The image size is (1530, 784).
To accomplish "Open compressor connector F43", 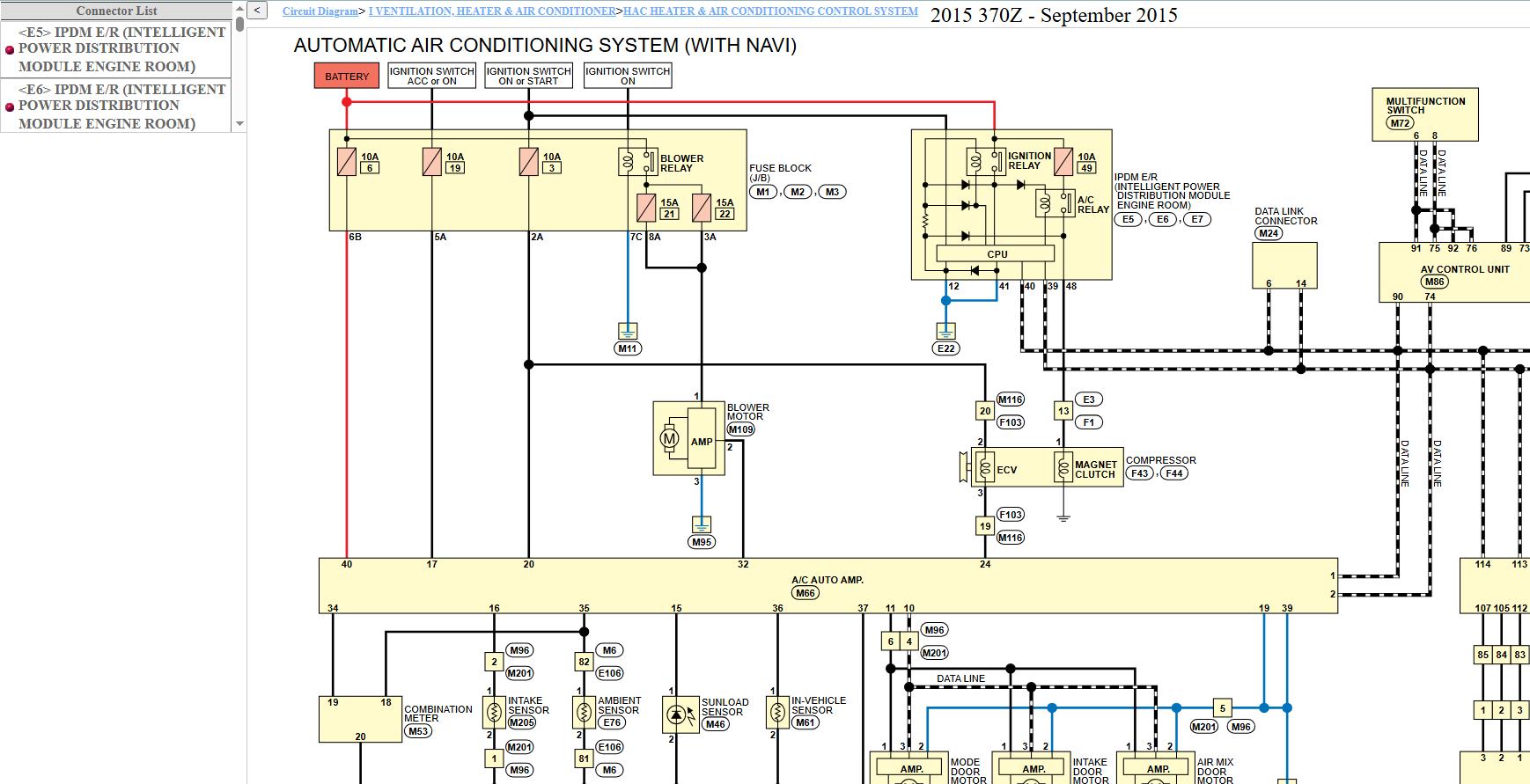I will click(x=1140, y=473).
